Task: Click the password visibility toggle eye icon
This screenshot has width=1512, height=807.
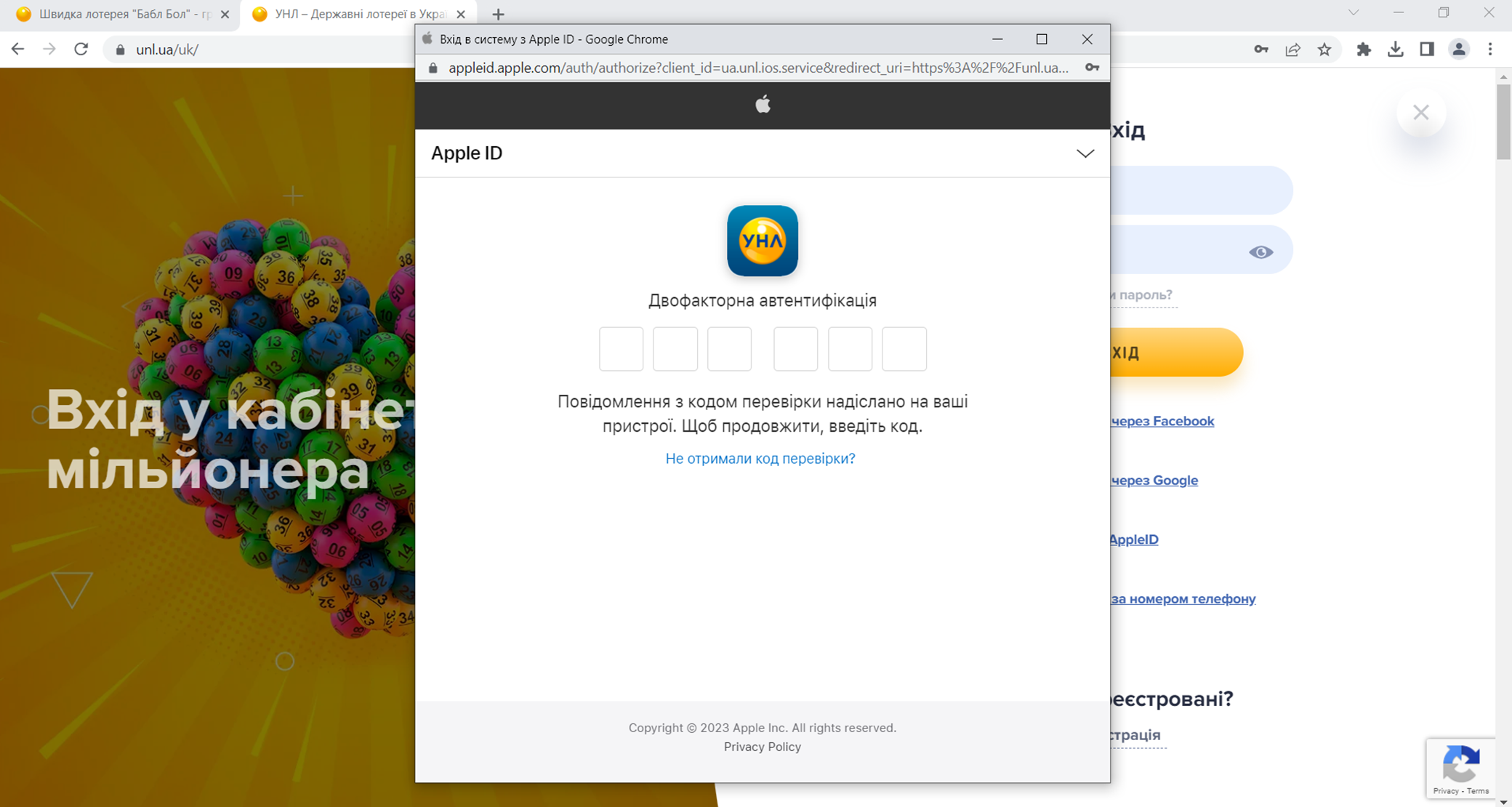Action: [x=1262, y=252]
